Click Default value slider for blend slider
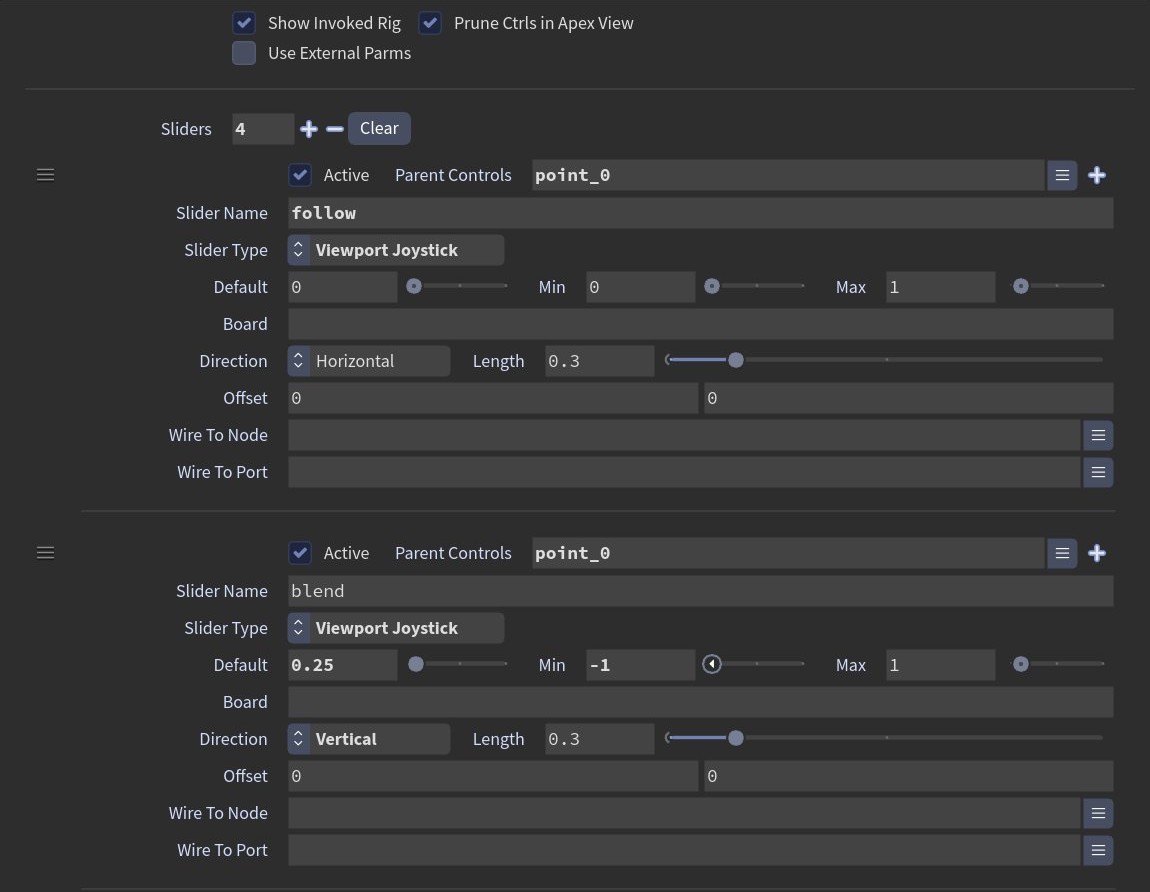 (x=457, y=664)
